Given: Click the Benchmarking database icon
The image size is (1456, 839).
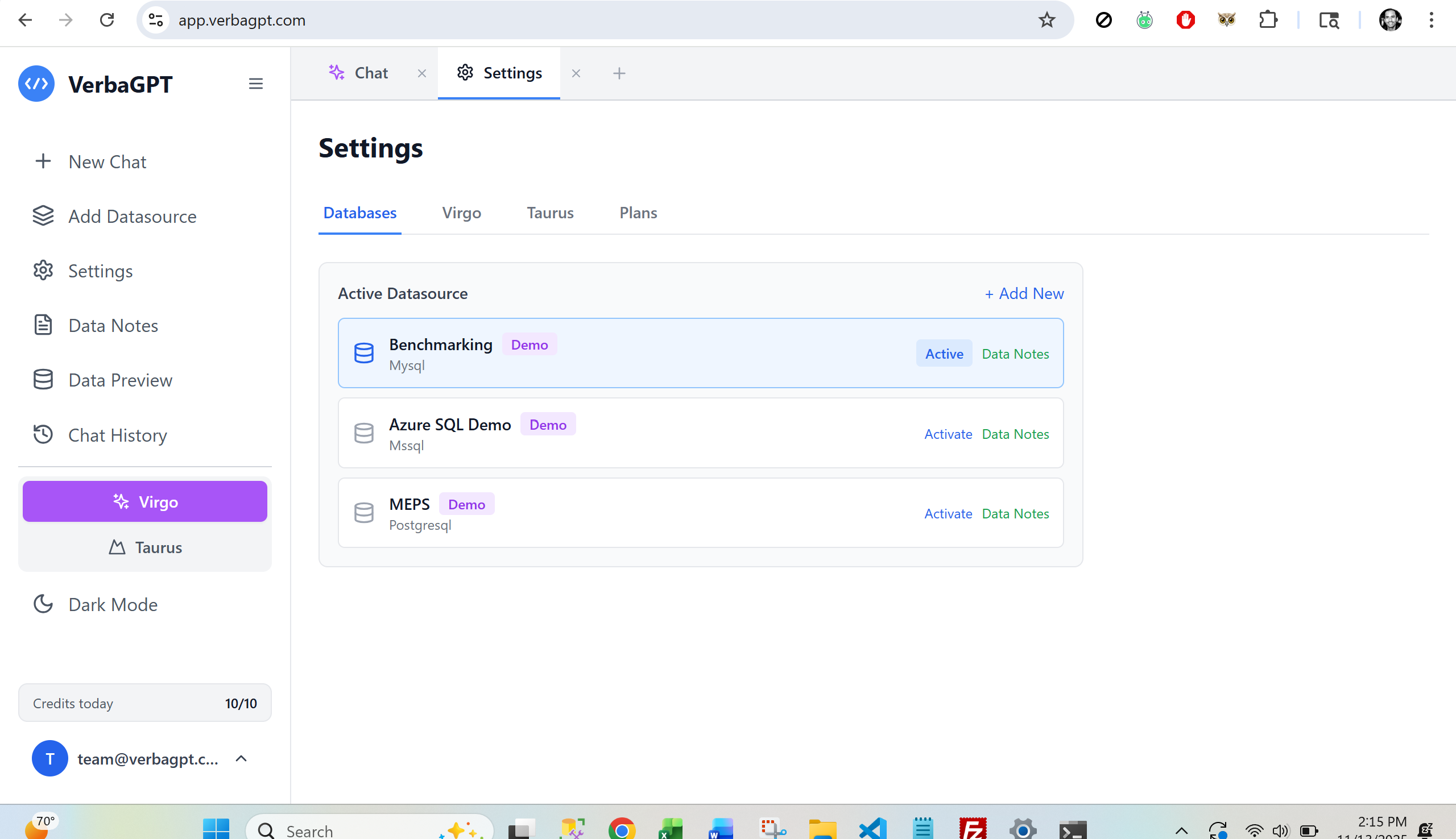Looking at the screenshot, I should [363, 353].
